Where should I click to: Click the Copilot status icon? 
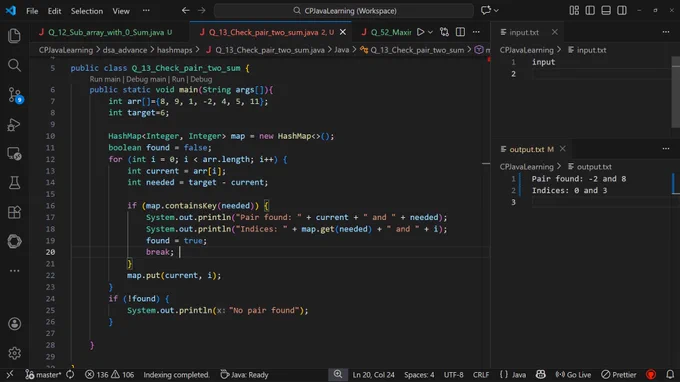coord(540,375)
